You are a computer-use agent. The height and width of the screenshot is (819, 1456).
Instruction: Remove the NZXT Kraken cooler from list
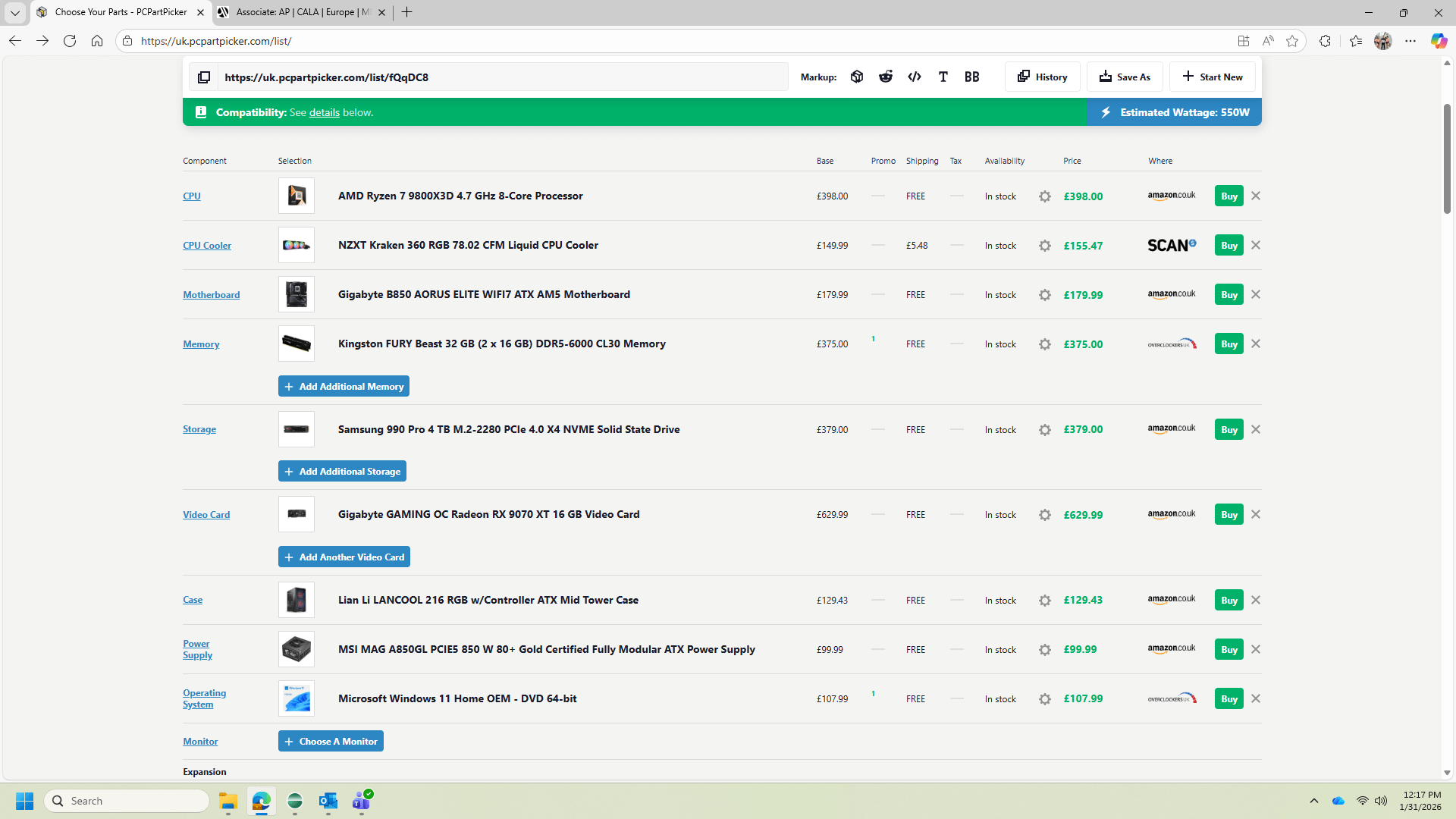tap(1256, 245)
